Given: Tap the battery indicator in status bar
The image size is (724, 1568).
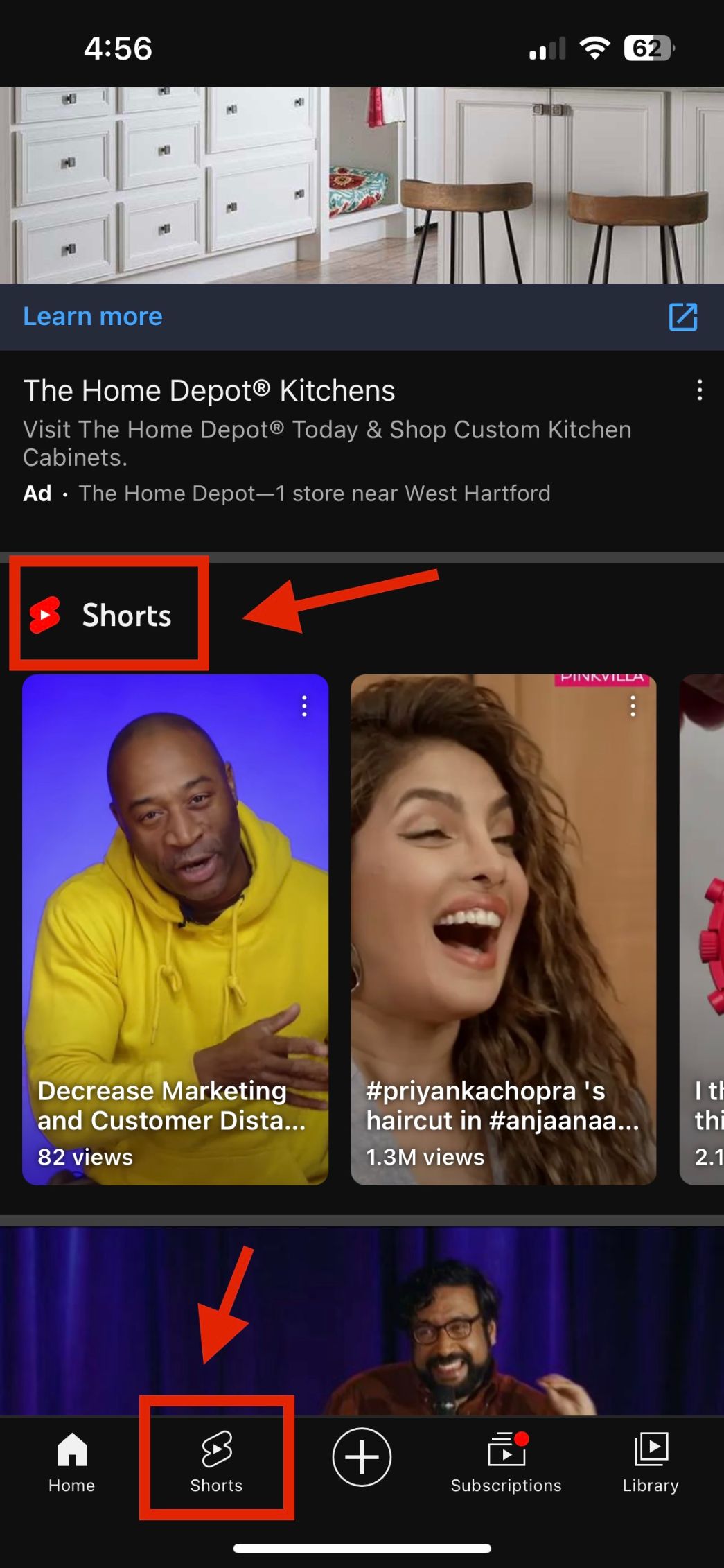Looking at the screenshot, I should coord(648,49).
